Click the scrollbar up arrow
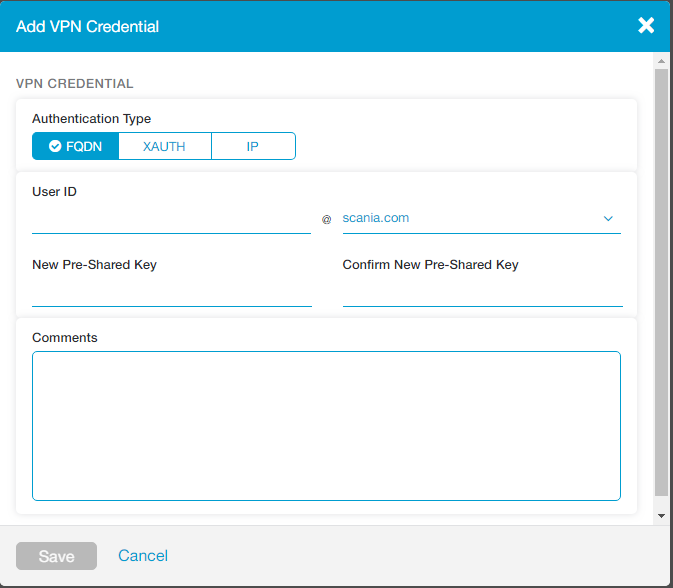This screenshot has width=673, height=588. [x=661, y=61]
